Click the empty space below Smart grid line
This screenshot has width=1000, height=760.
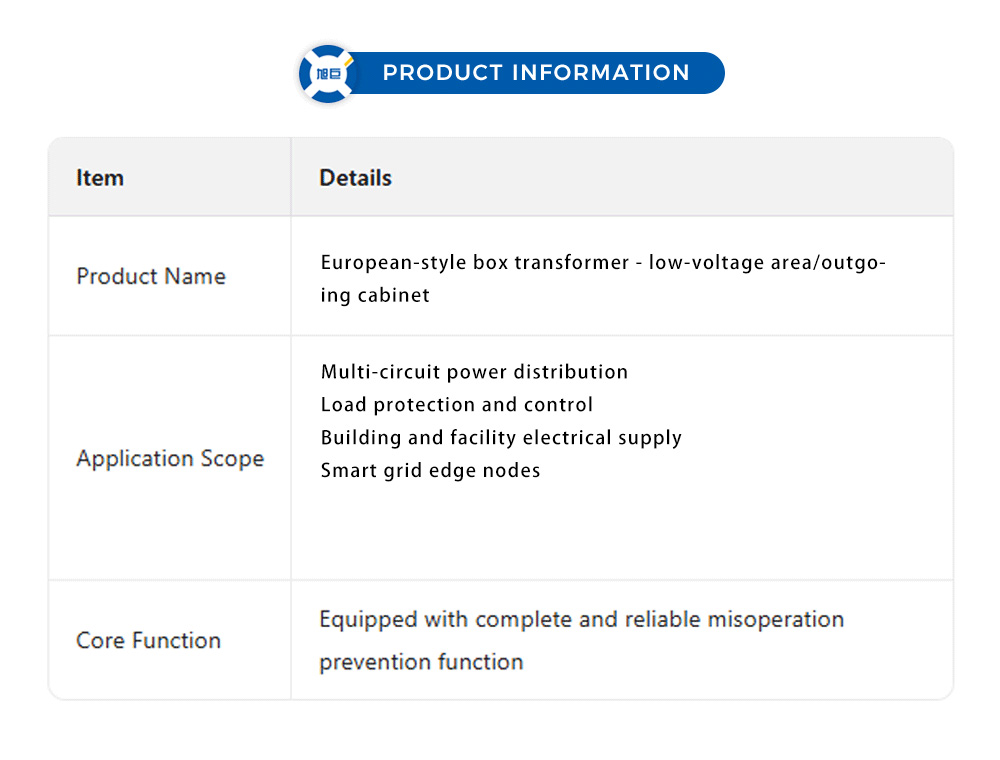coord(620,530)
